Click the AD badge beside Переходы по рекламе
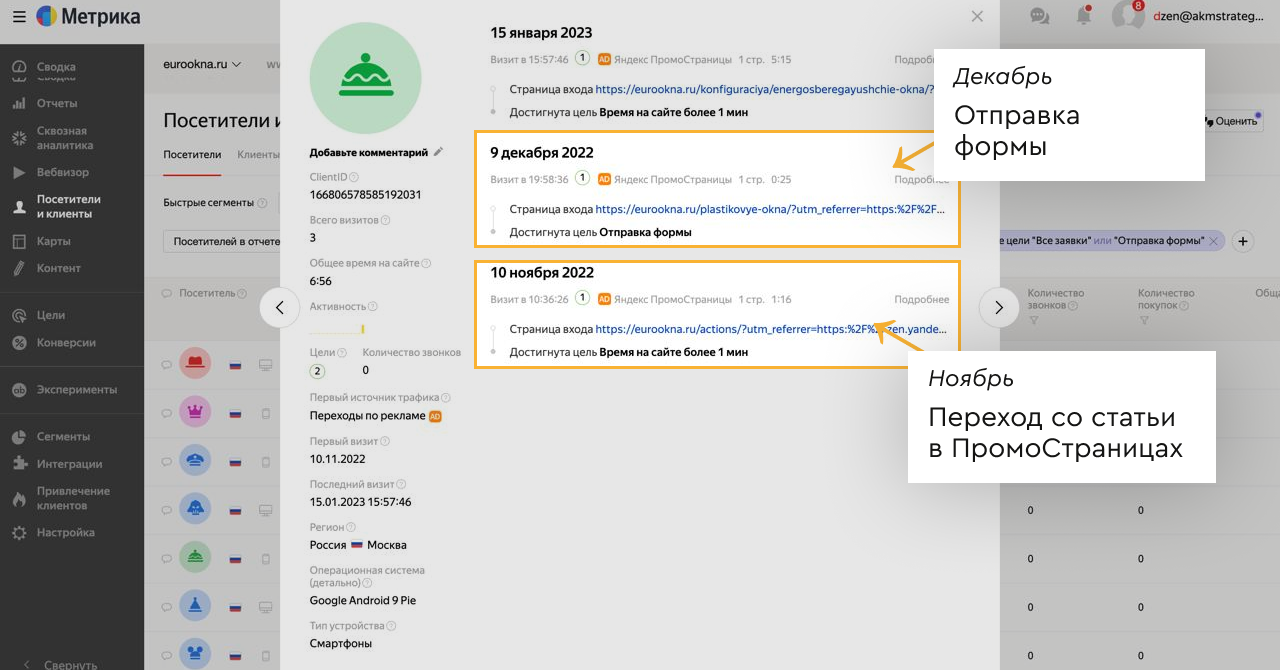Screen dimensions: 1280x670 click(x=435, y=416)
